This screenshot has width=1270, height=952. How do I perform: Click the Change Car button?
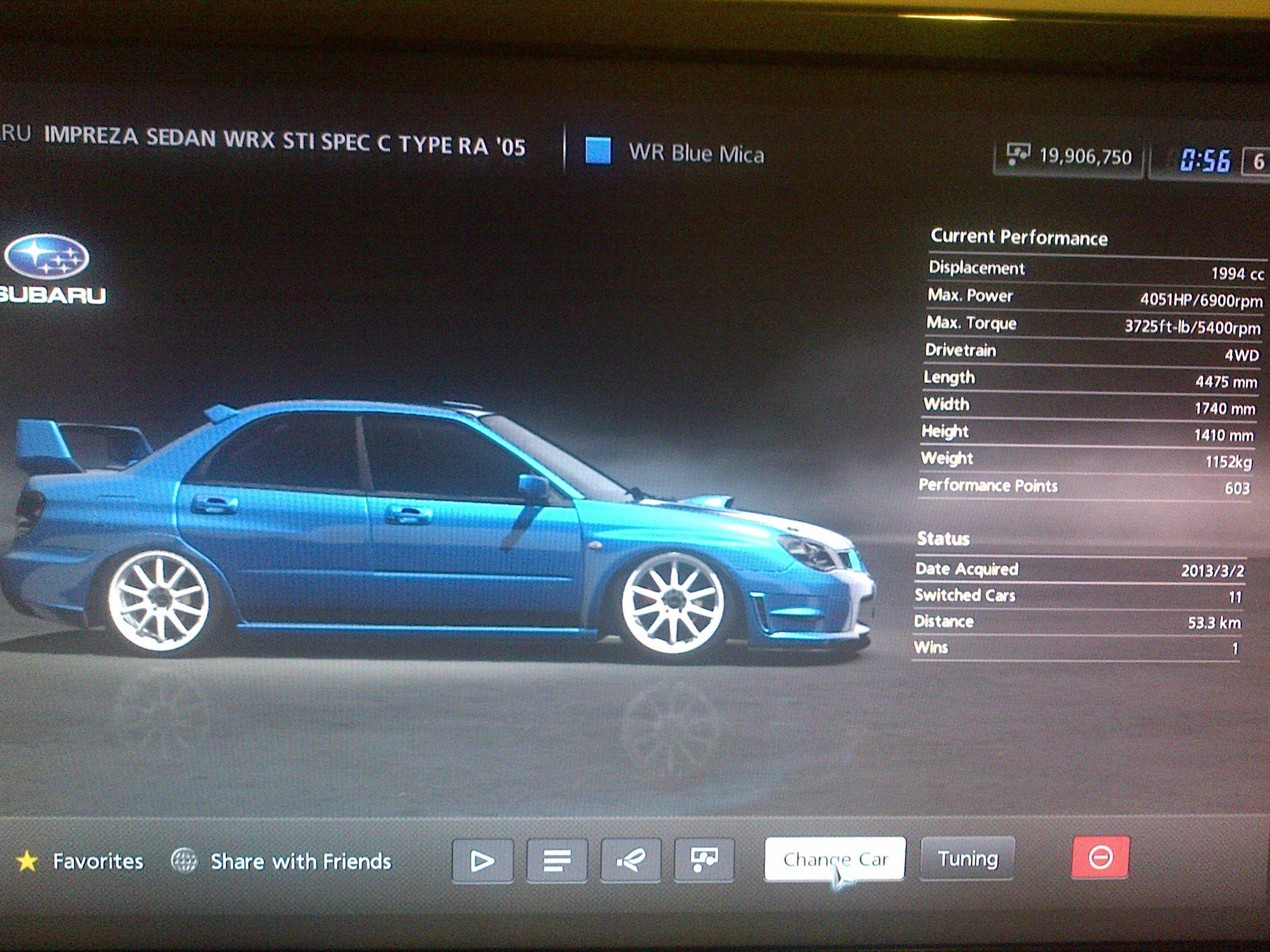coord(835,859)
